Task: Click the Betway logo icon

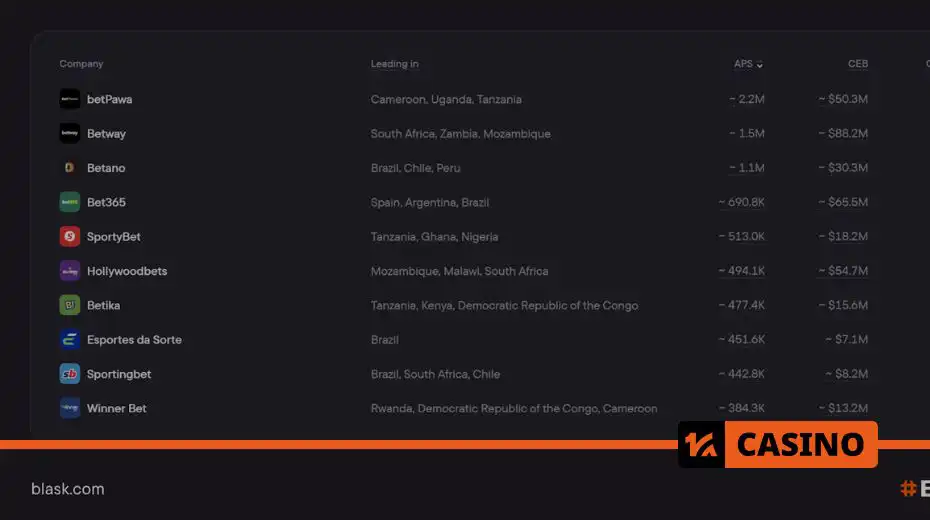Action: click(x=69, y=133)
